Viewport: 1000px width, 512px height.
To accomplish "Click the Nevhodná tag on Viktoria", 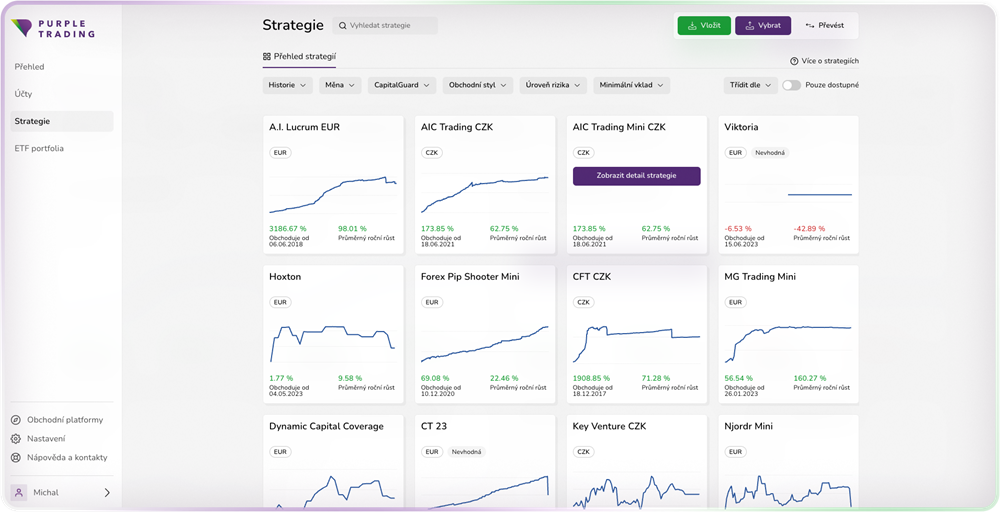I will 770,153.
